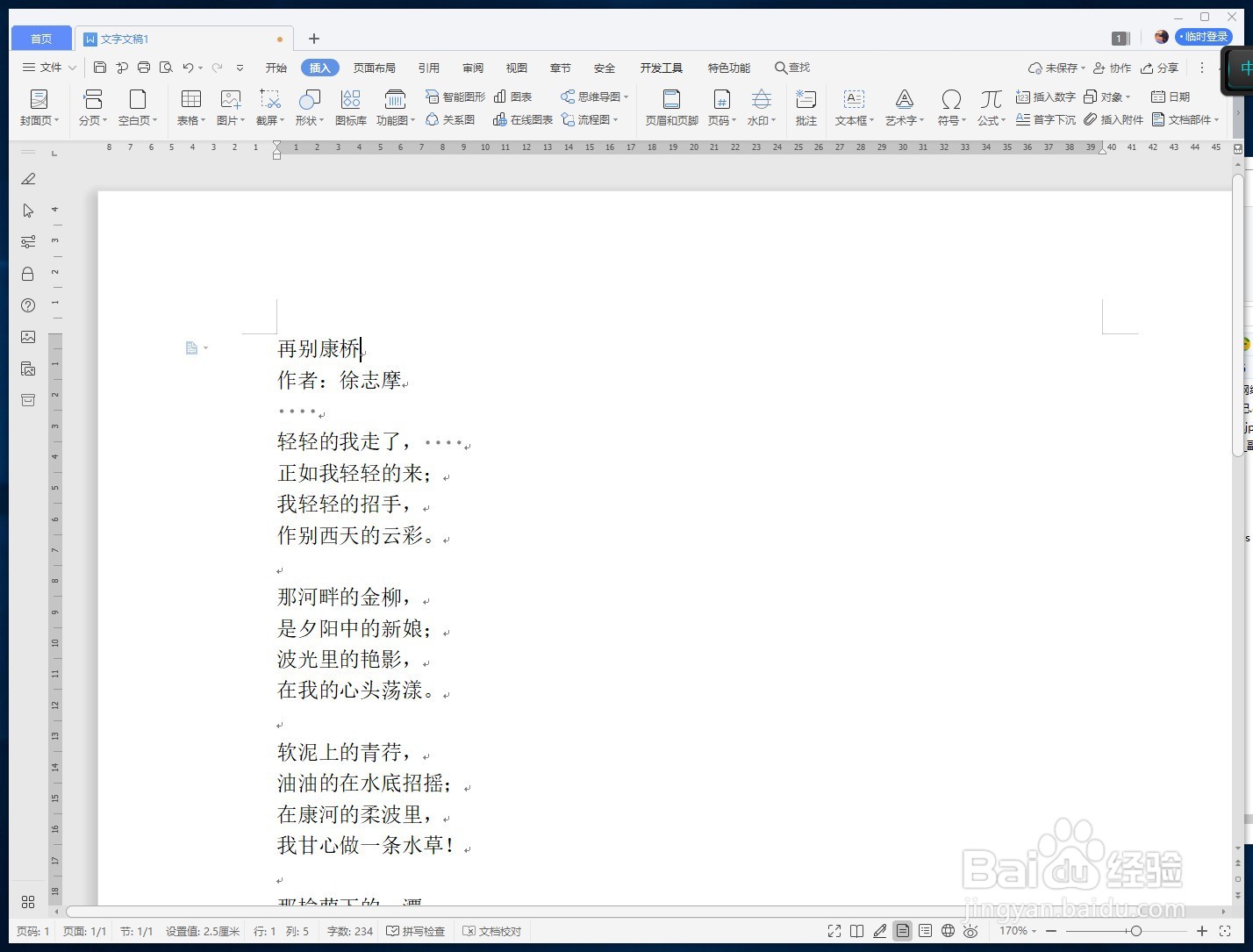Switch to web layout globe icon in status bar
The height and width of the screenshot is (952, 1253).
pos(948,931)
